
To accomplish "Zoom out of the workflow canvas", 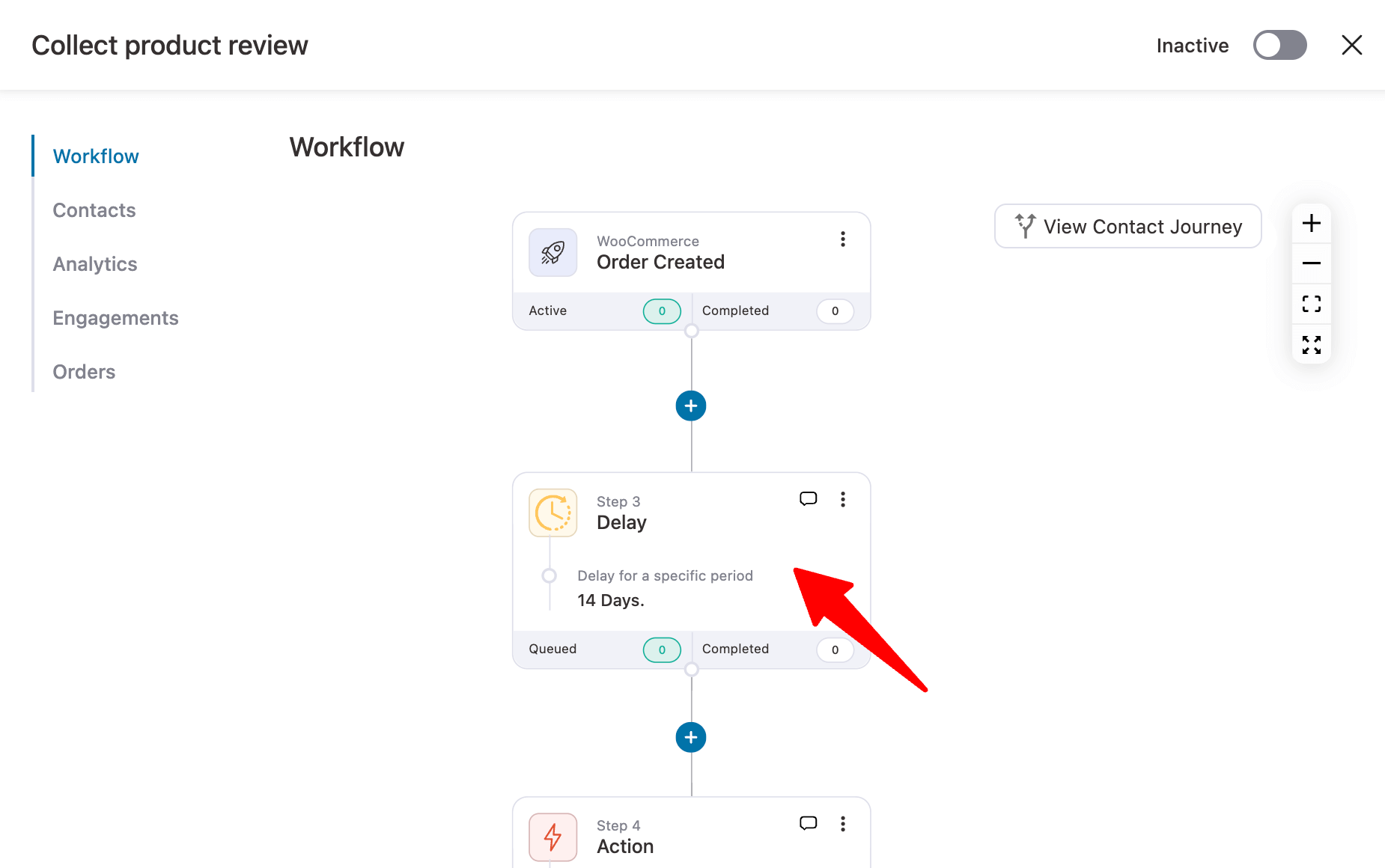I will coord(1311,263).
